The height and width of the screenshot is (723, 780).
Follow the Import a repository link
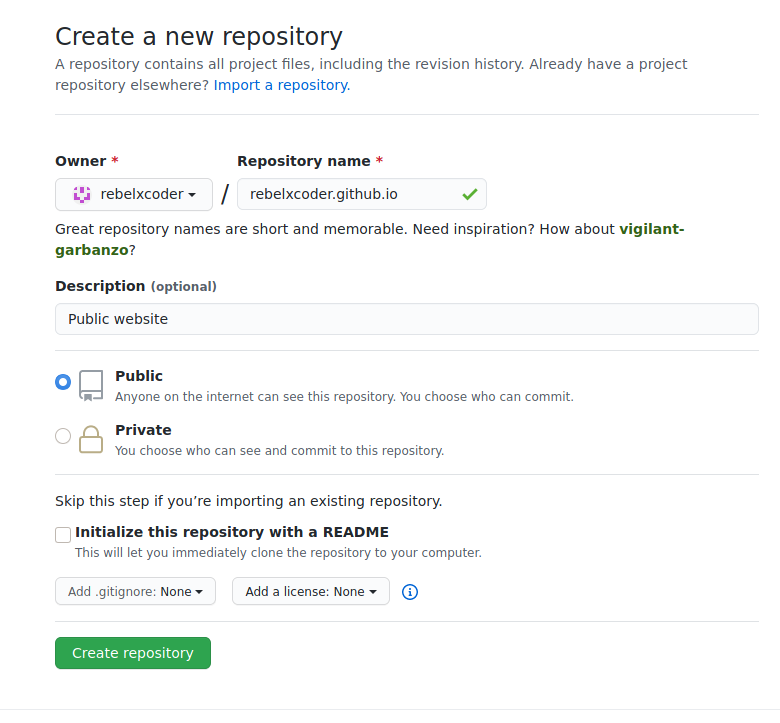coord(281,85)
